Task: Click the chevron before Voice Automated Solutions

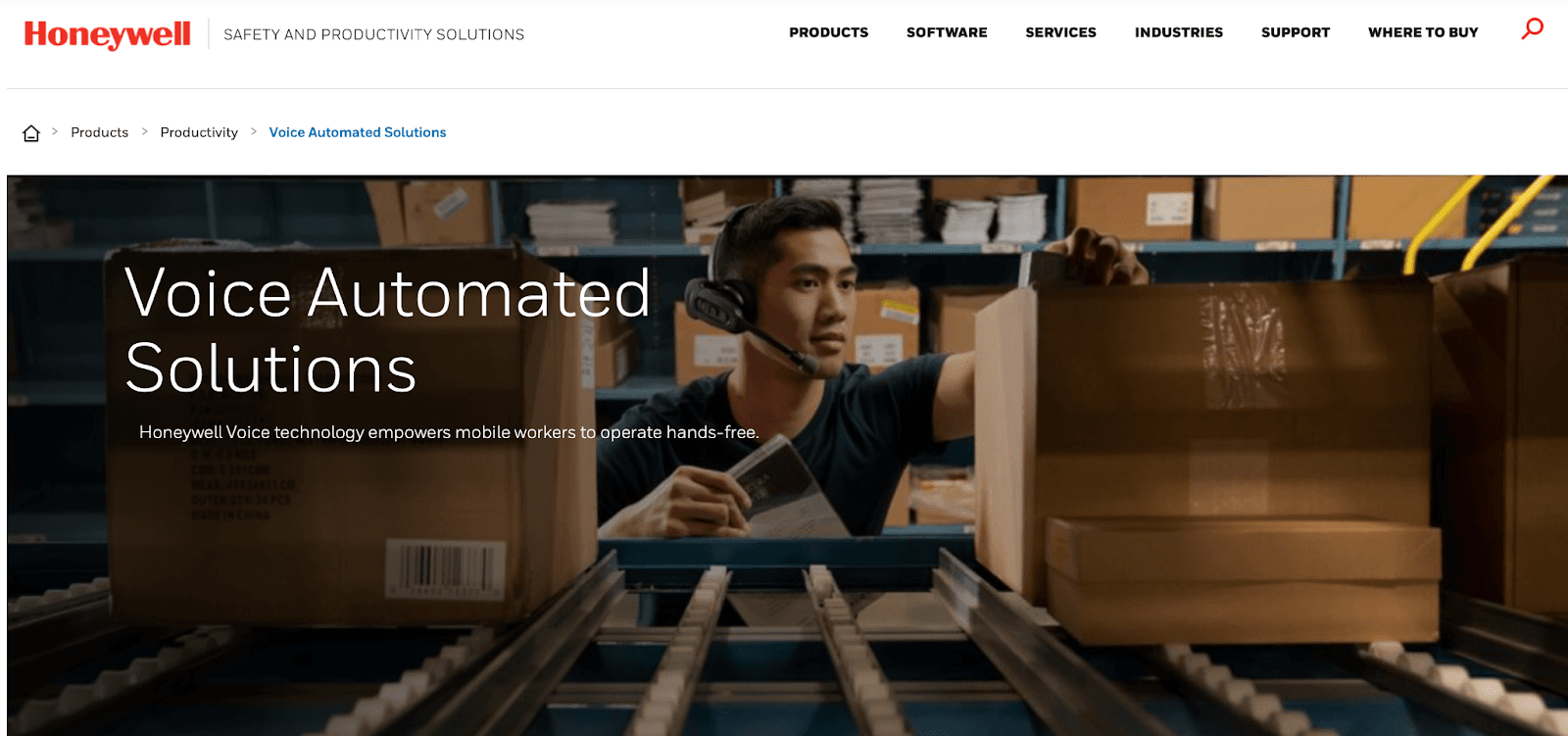Action: pos(253,131)
